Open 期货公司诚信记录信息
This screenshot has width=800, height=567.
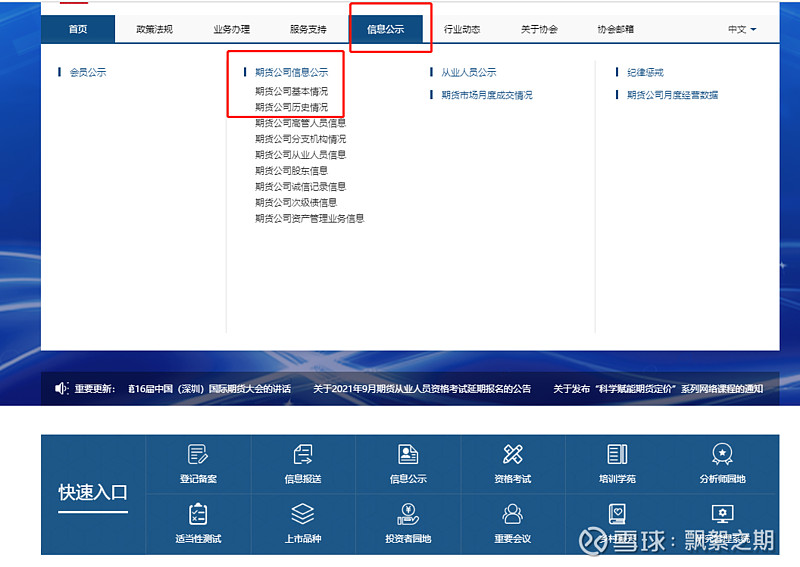pyautogui.click(x=301, y=186)
